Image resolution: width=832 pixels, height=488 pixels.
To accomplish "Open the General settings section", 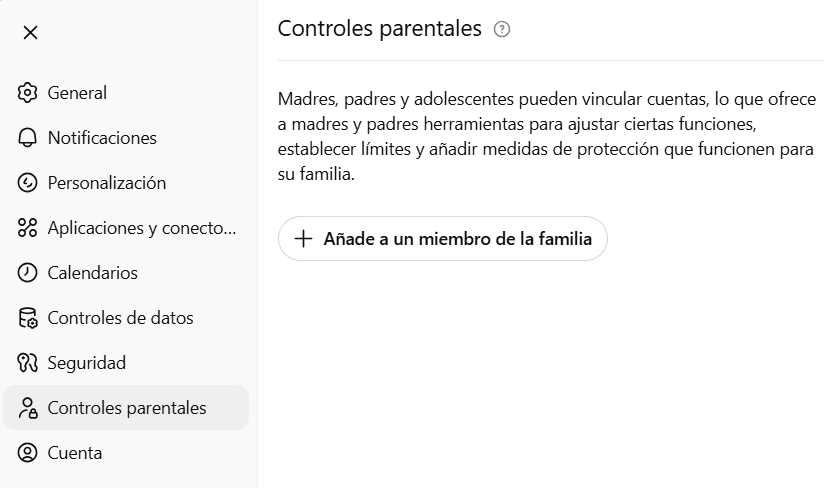I will pos(77,93).
